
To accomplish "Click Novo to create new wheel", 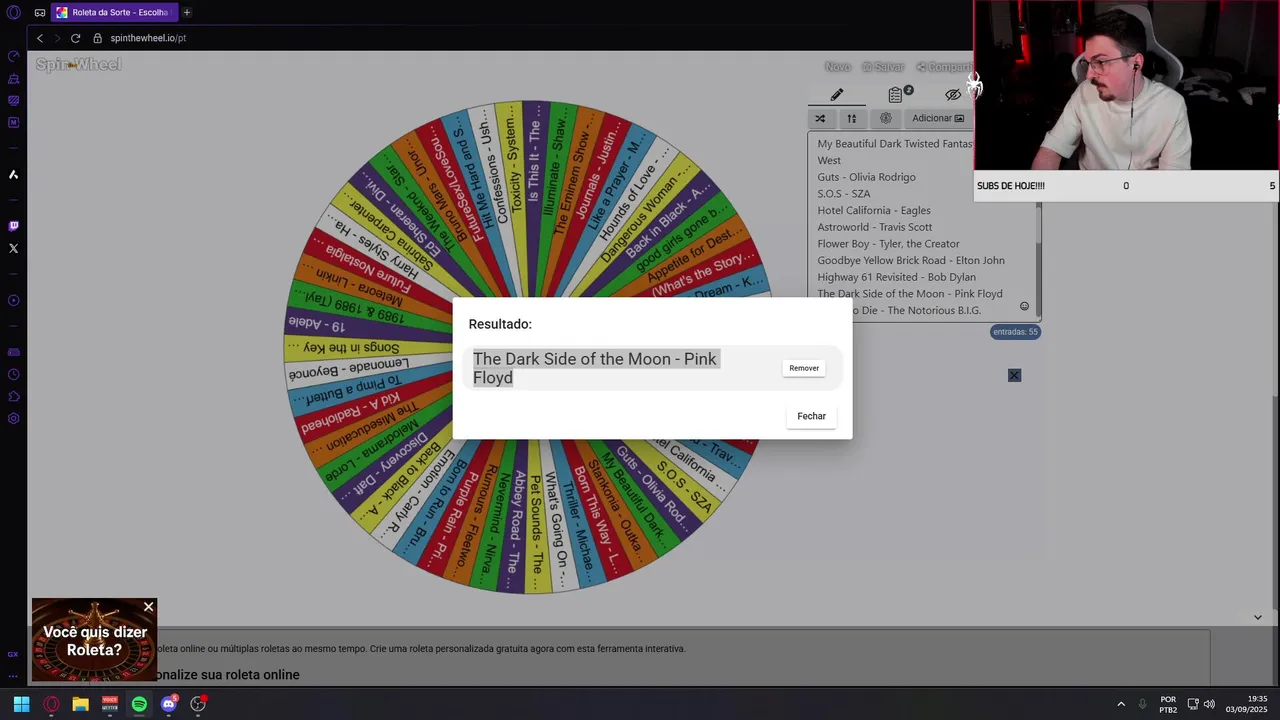I will click(837, 67).
